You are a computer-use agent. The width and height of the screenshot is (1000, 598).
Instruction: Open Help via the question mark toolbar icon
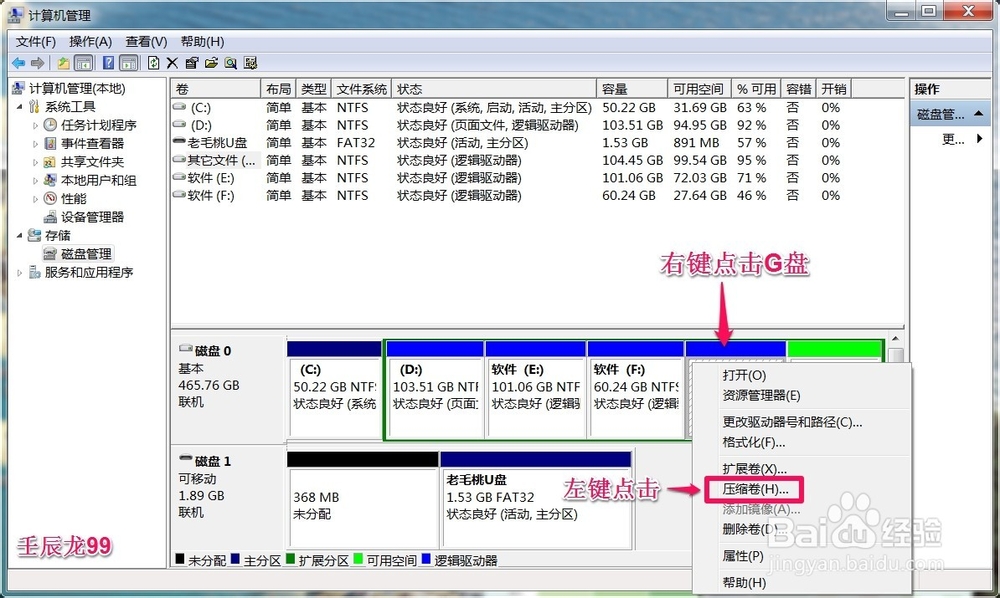point(107,63)
